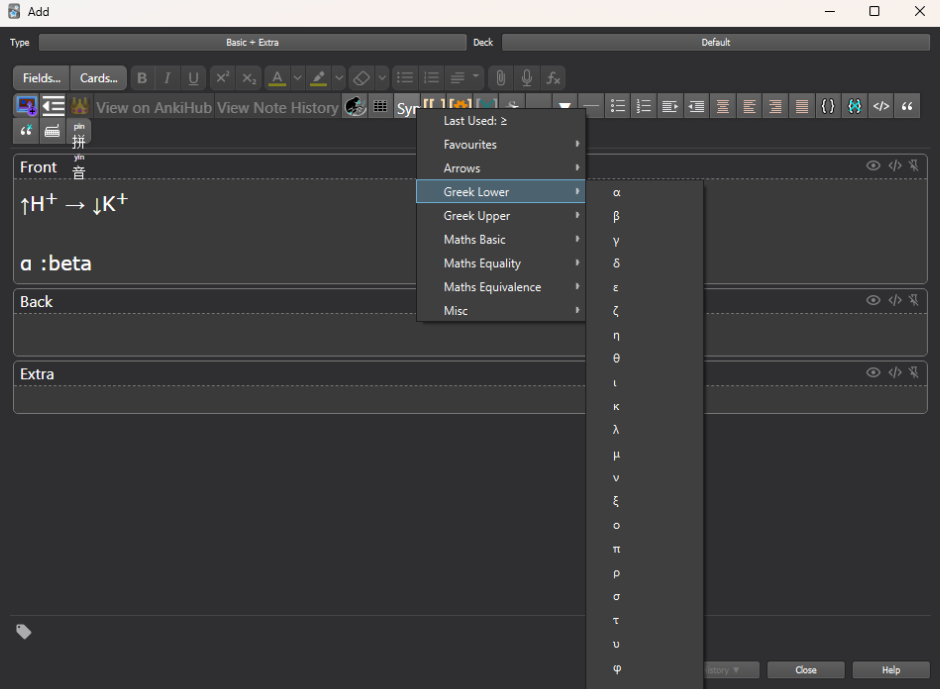Click the AnkiHub crown icon
The height and width of the screenshot is (689, 940).
tap(80, 106)
